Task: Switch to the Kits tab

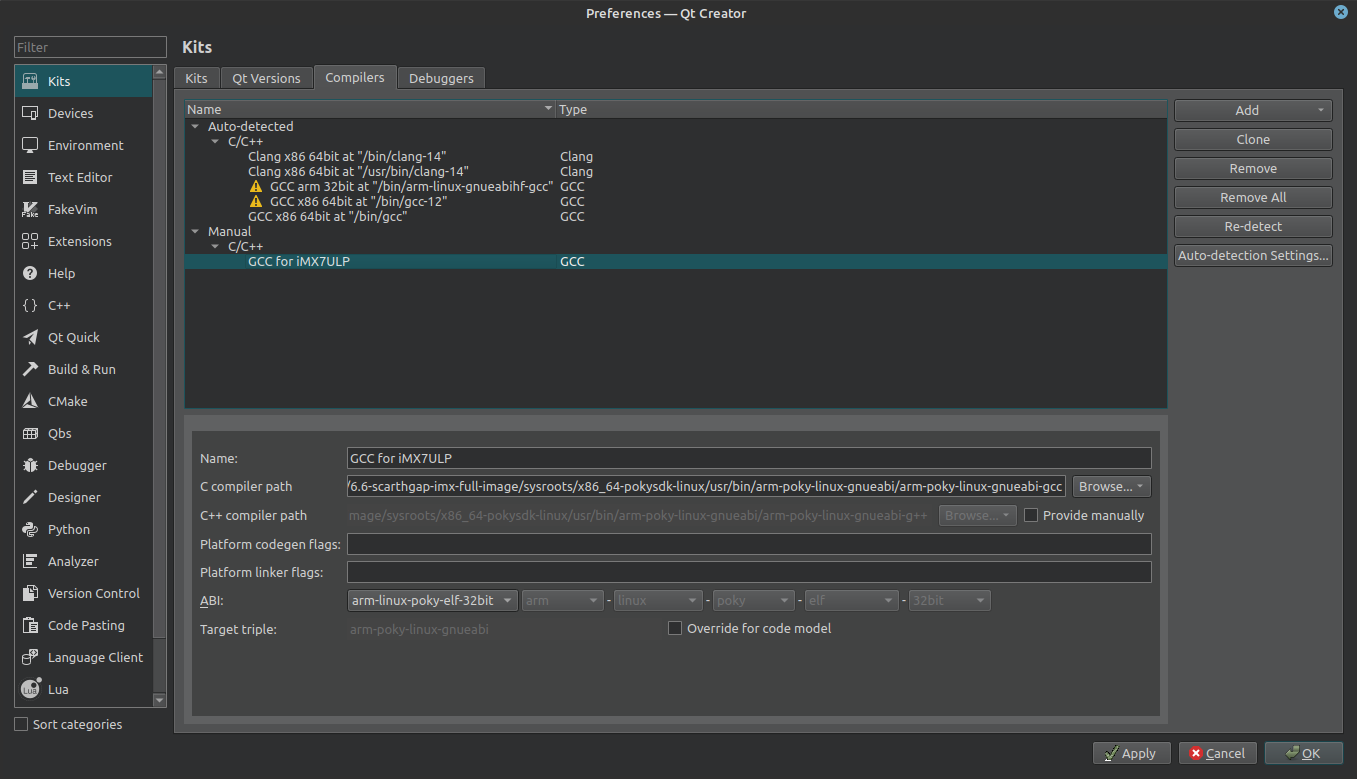Action: (x=196, y=78)
